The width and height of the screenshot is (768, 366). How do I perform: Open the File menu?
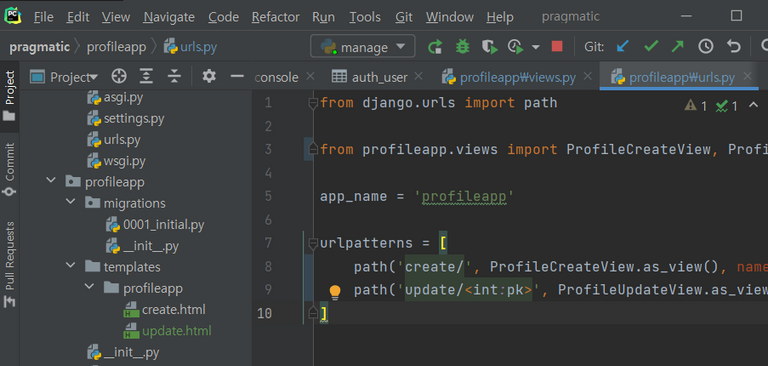[x=44, y=17]
